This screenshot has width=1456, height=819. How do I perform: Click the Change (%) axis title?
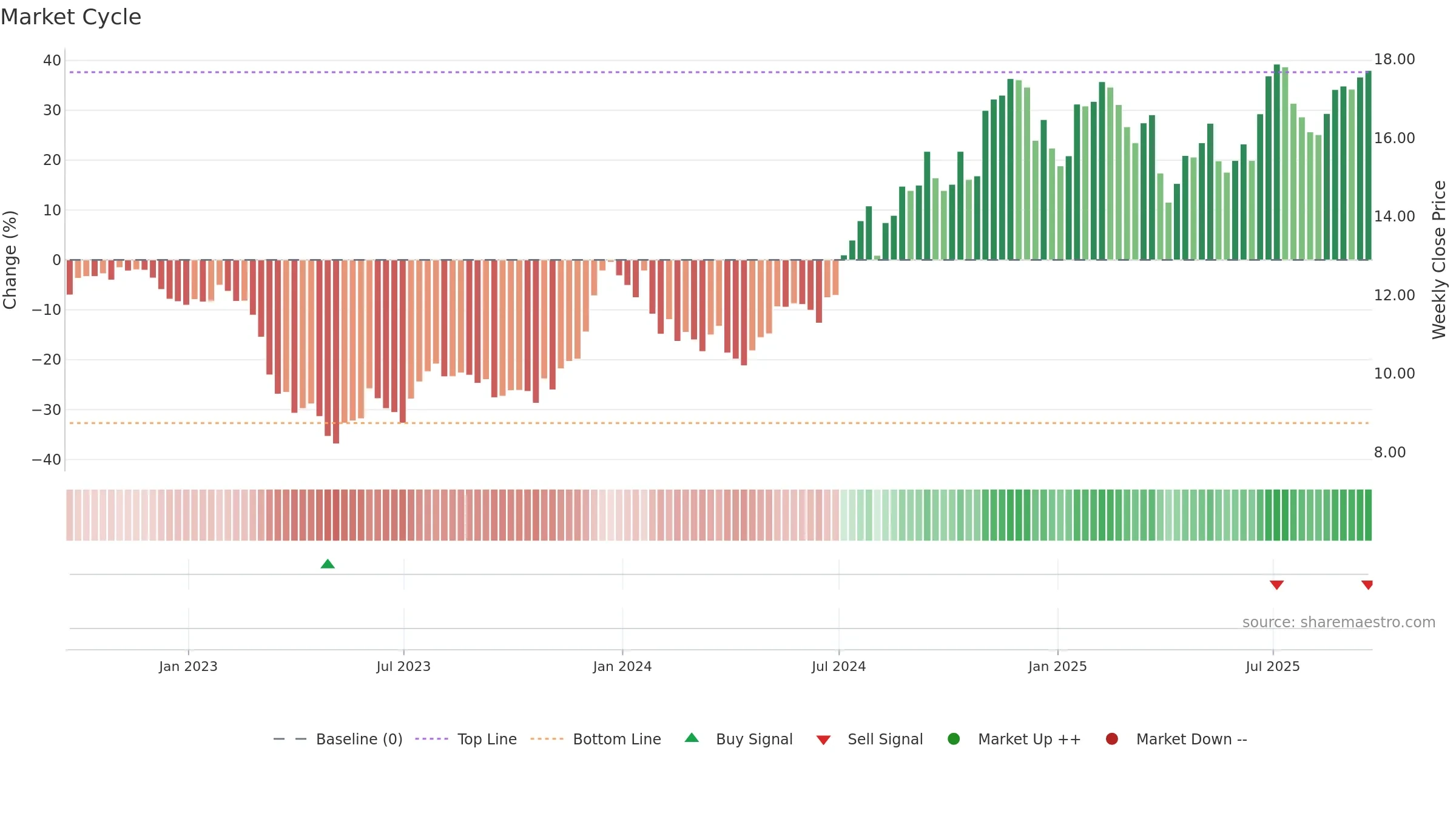[x=10, y=260]
